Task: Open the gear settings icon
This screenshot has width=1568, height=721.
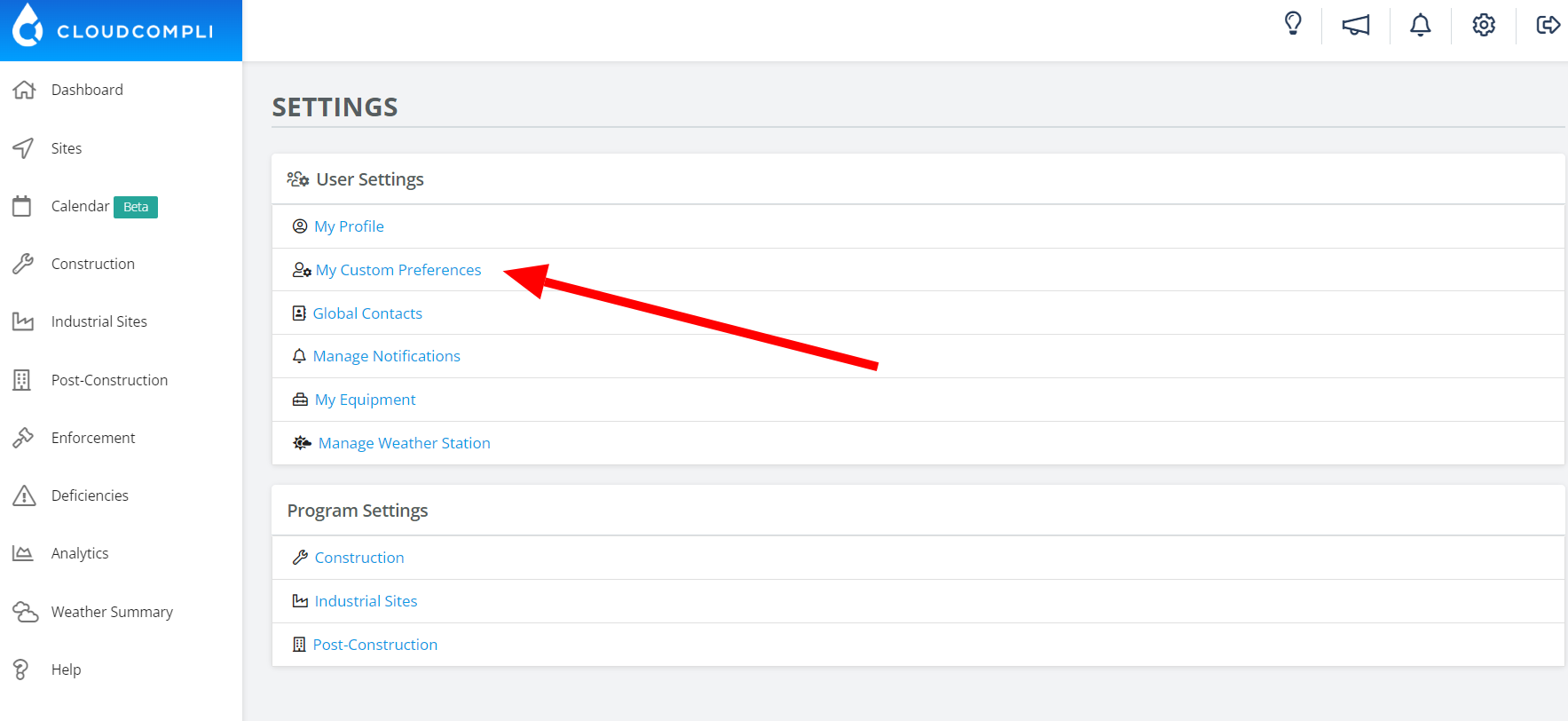Action: click(x=1484, y=25)
